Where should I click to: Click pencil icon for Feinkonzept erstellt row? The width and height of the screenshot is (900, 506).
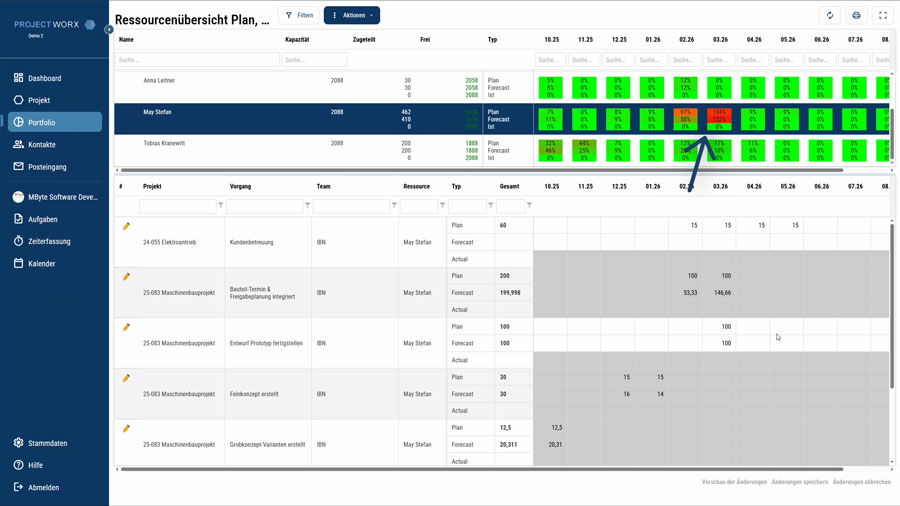tap(126, 378)
